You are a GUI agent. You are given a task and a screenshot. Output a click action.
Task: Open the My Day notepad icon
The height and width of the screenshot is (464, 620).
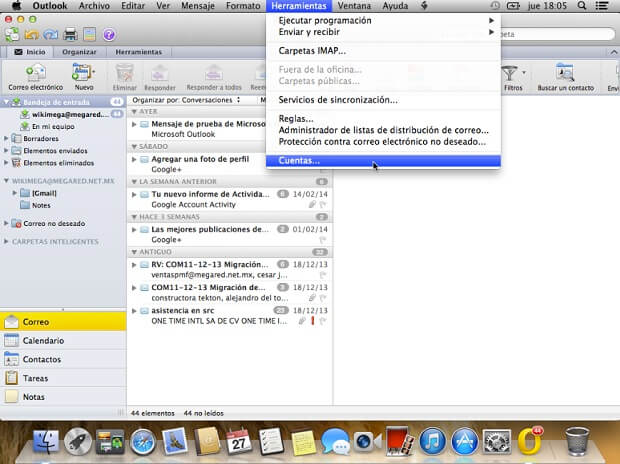click(90, 35)
